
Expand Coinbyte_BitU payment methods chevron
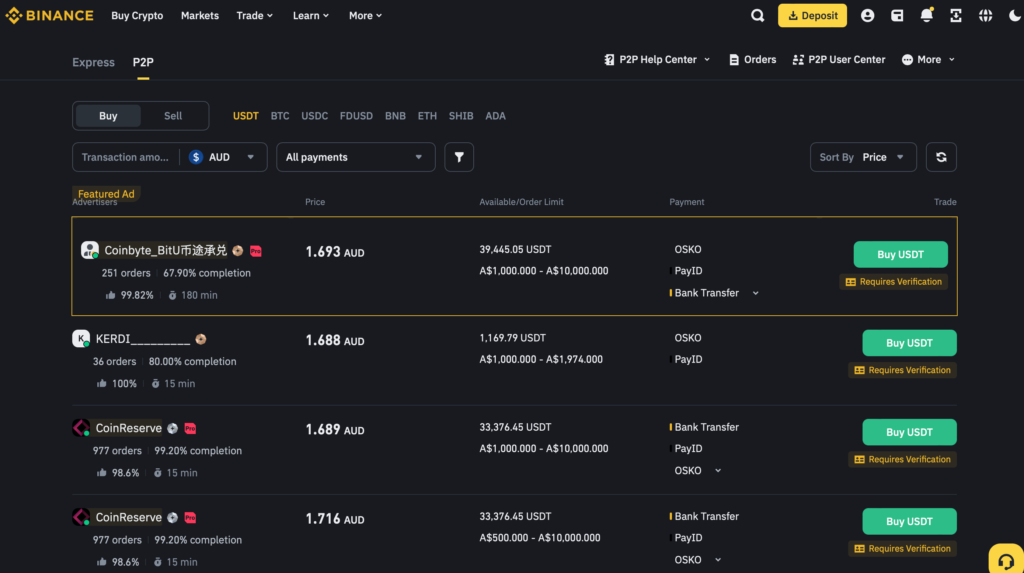pos(756,293)
